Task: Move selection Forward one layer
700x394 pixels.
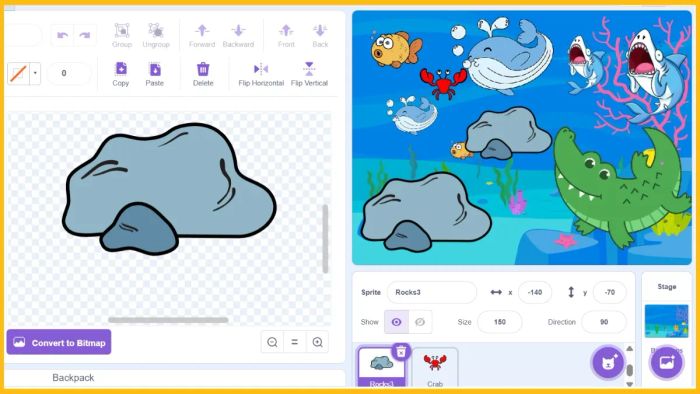Action: click(202, 36)
